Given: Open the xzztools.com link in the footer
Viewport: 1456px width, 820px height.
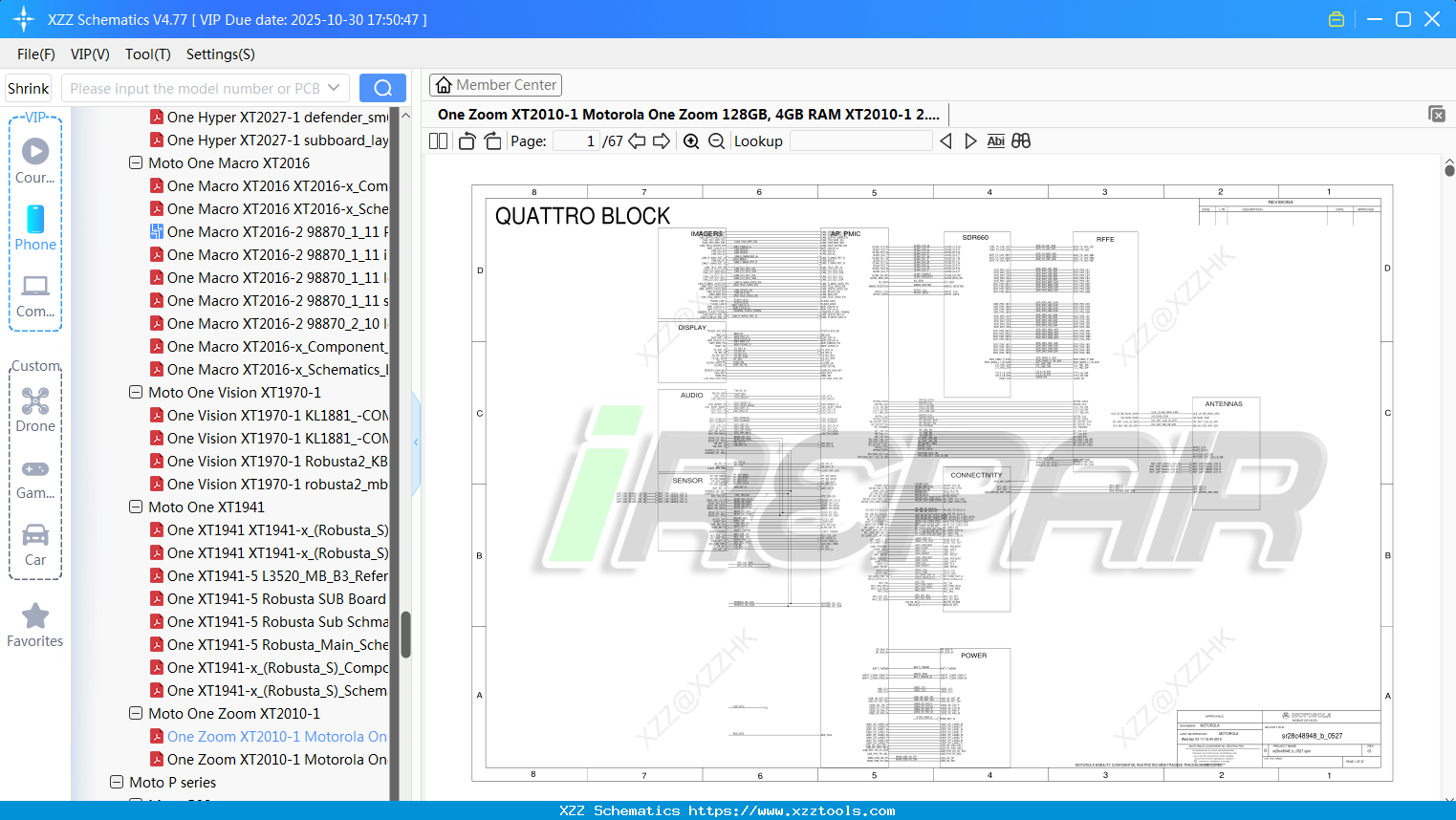Looking at the screenshot, I should click(792, 810).
